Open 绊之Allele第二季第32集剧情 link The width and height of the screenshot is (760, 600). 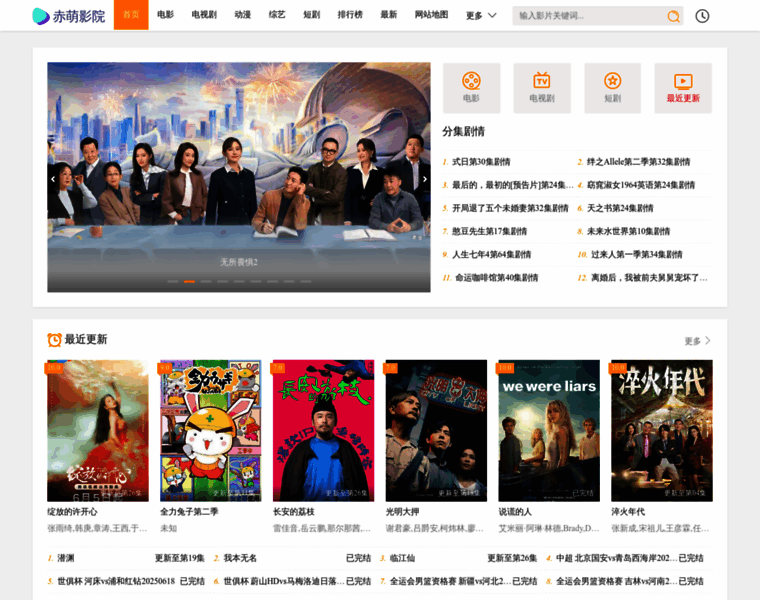pyautogui.click(x=638, y=162)
